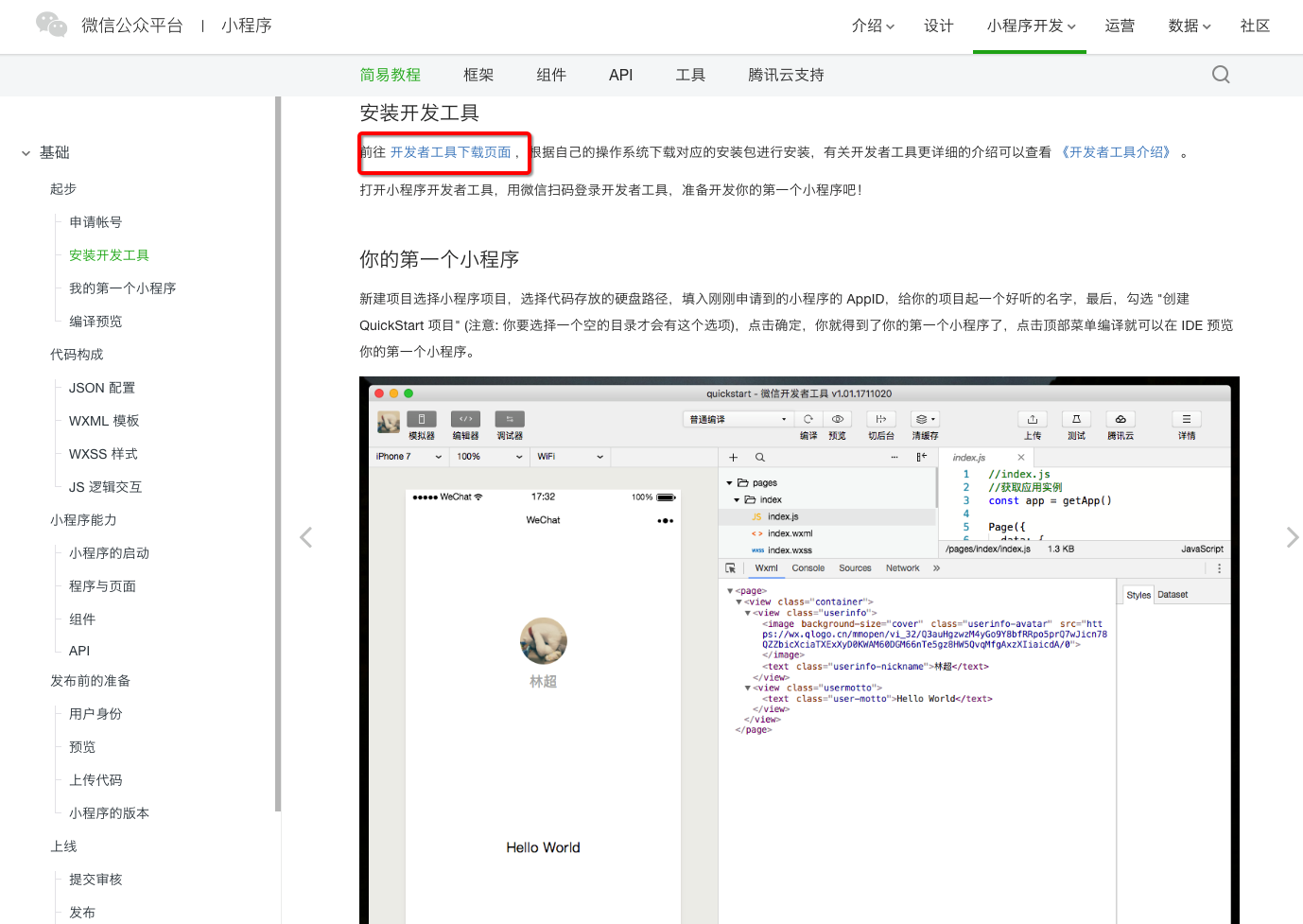1303x924 pixels.
Task: Switch to the API tab in sub-navigation
Action: point(621,75)
